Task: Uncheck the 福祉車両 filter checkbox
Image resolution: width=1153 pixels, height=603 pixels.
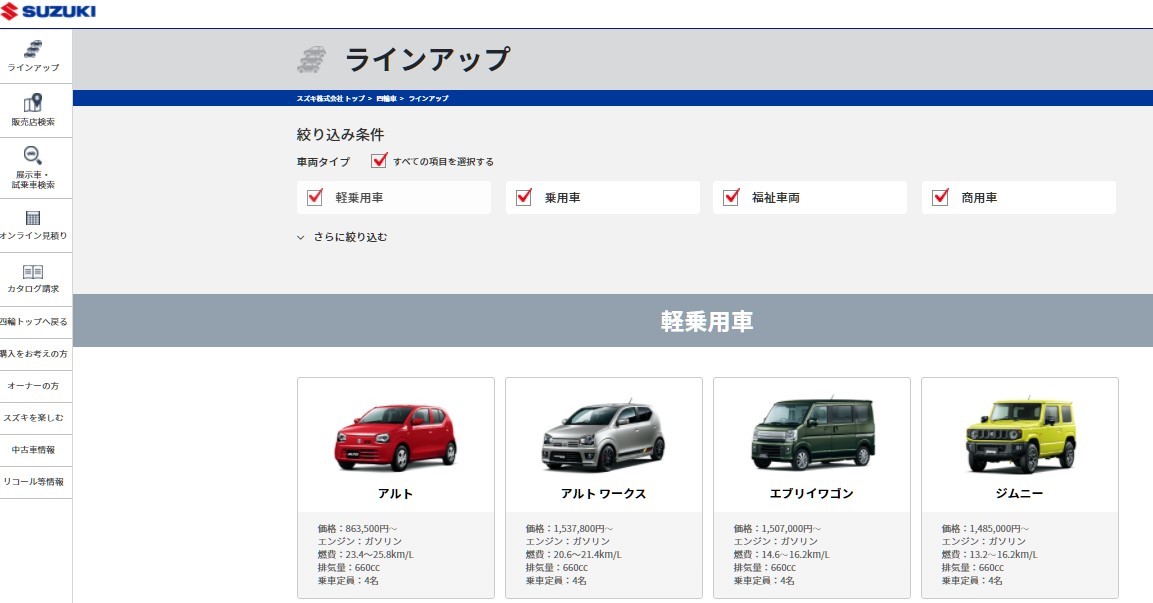Action: click(x=731, y=197)
